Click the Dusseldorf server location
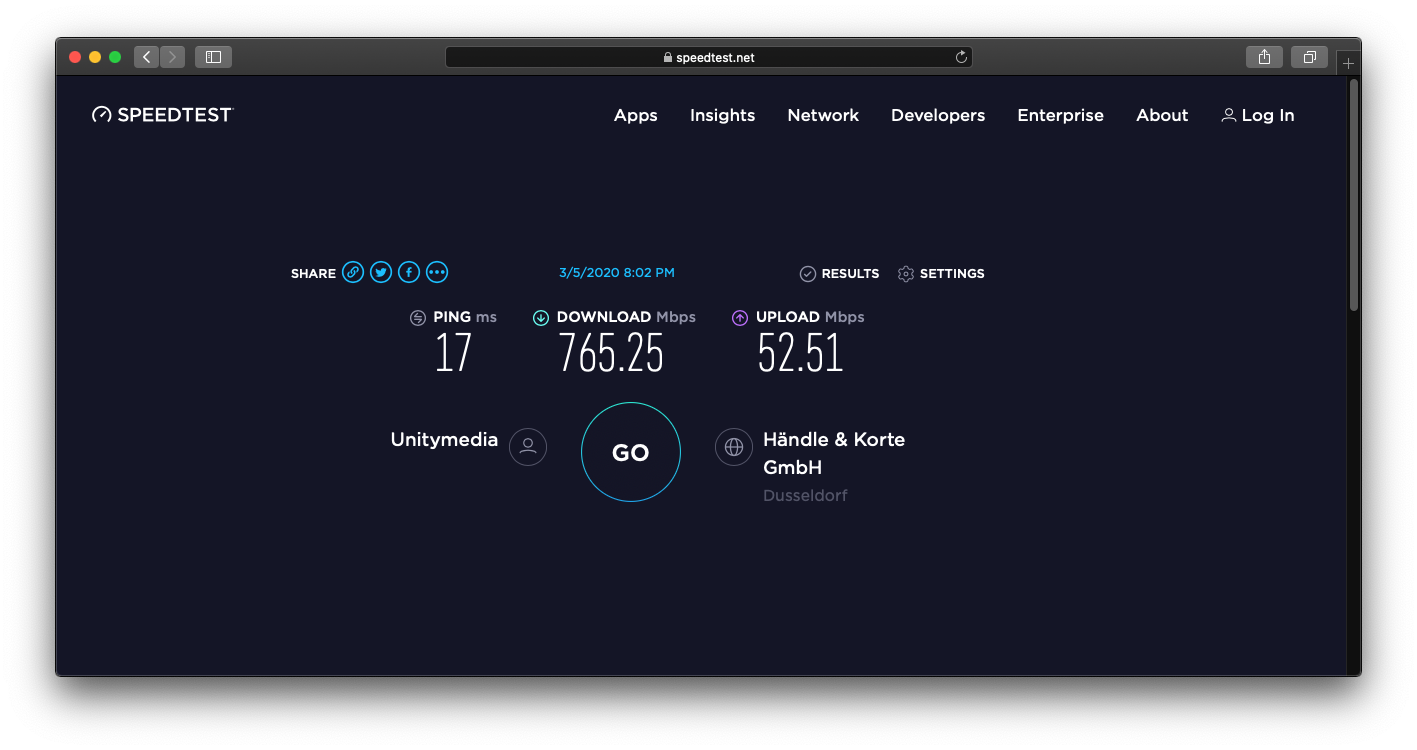 click(x=805, y=495)
